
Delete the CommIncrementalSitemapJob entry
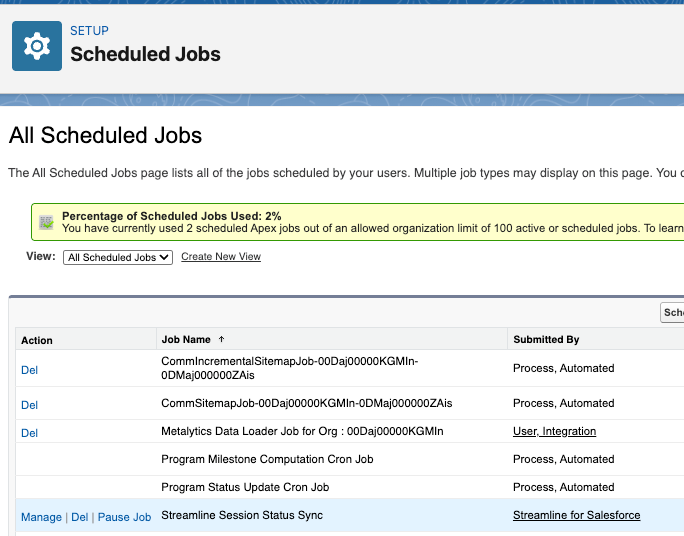tap(29, 370)
